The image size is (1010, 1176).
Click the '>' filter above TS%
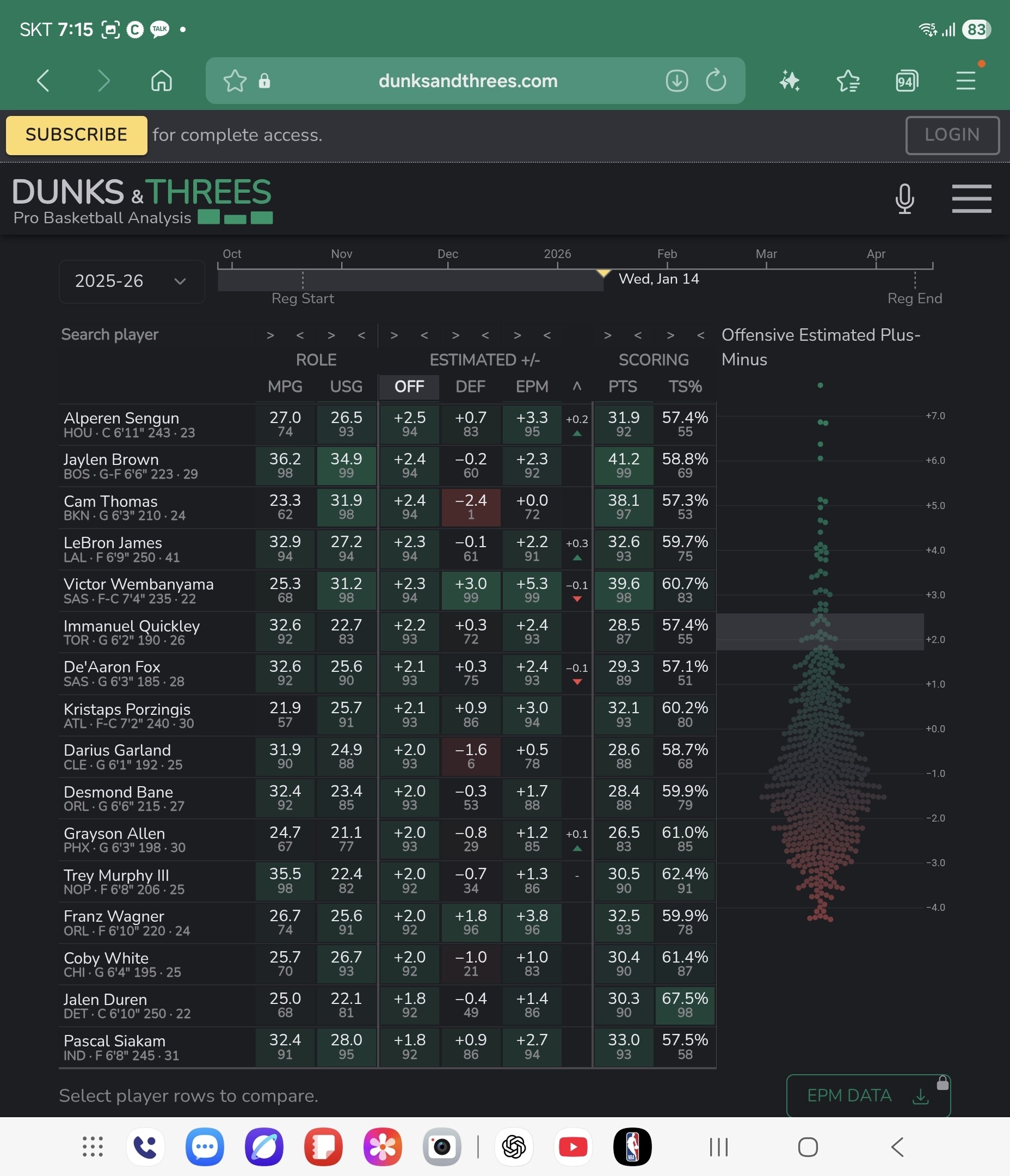[x=670, y=335]
